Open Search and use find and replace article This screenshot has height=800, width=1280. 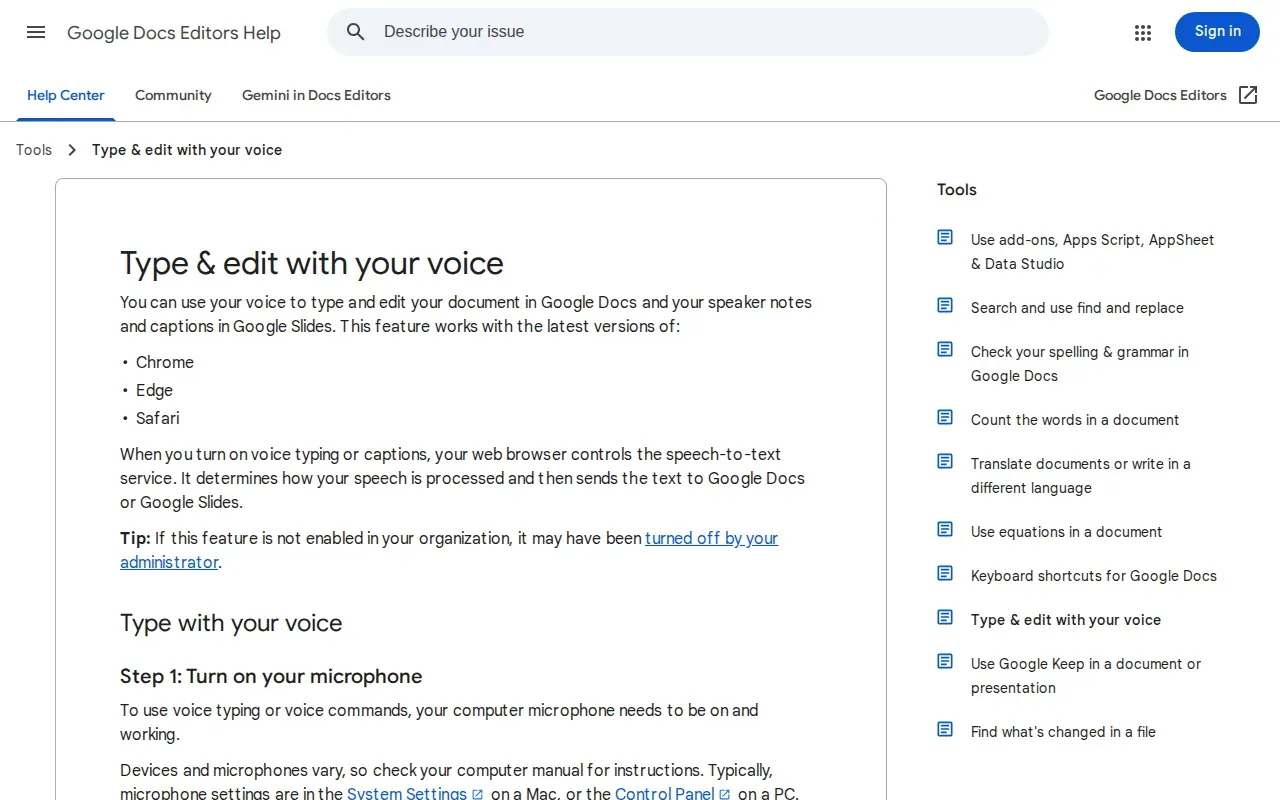1077,308
